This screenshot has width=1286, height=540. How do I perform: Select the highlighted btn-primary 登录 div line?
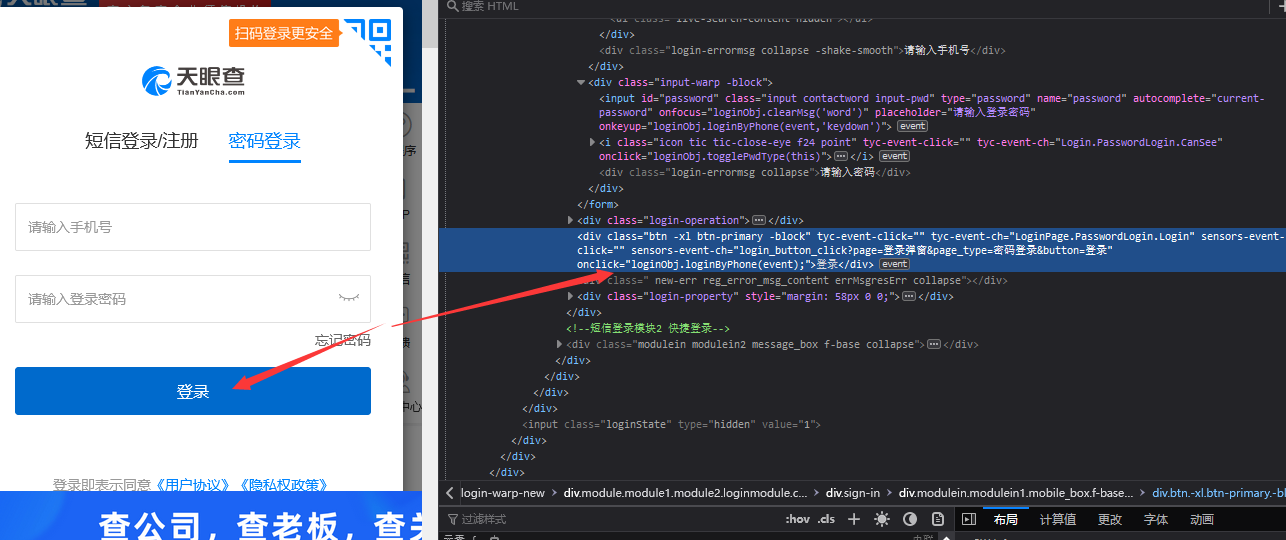[x=862, y=250]
